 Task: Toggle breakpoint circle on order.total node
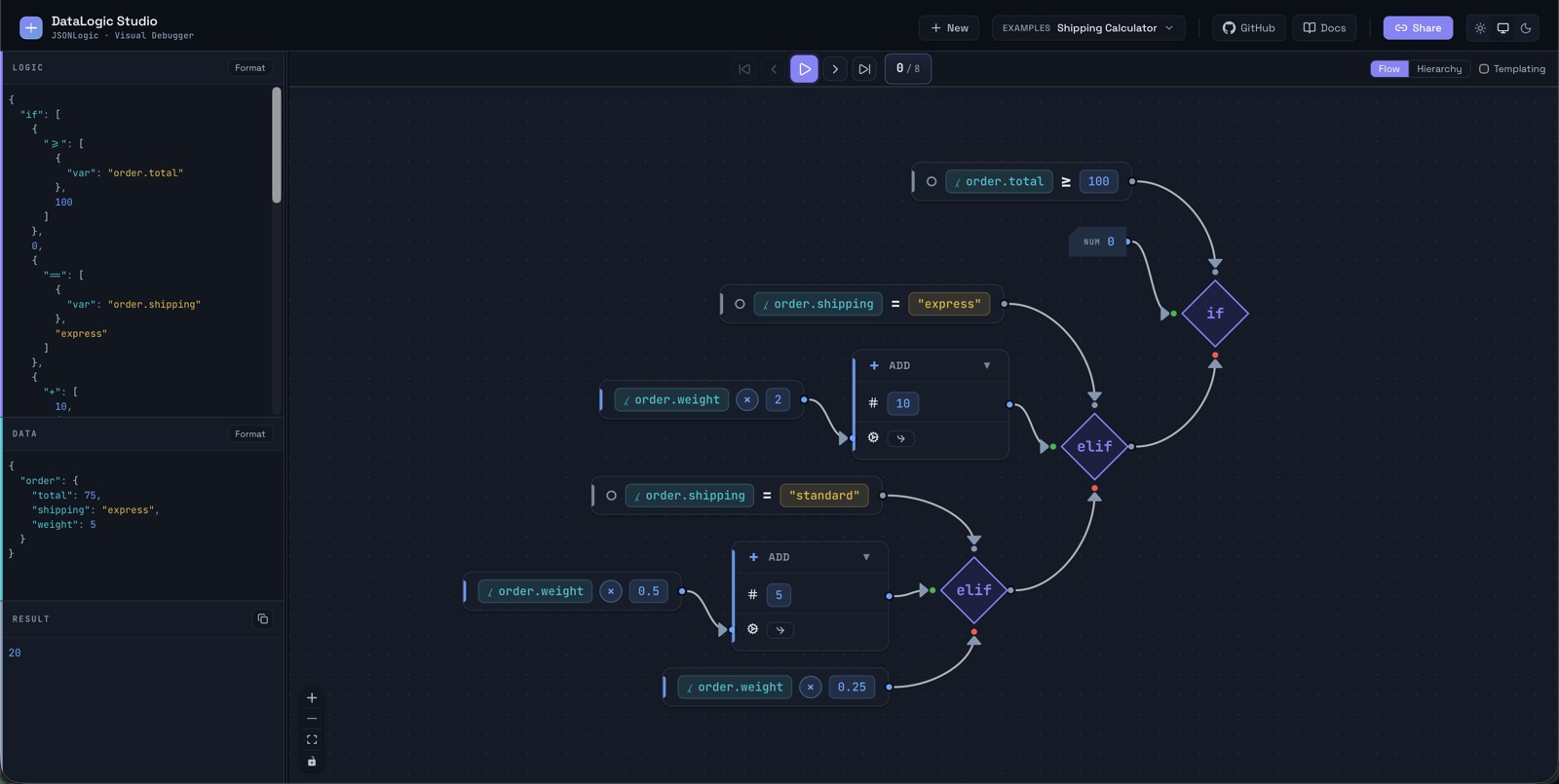tap(932, 182)
